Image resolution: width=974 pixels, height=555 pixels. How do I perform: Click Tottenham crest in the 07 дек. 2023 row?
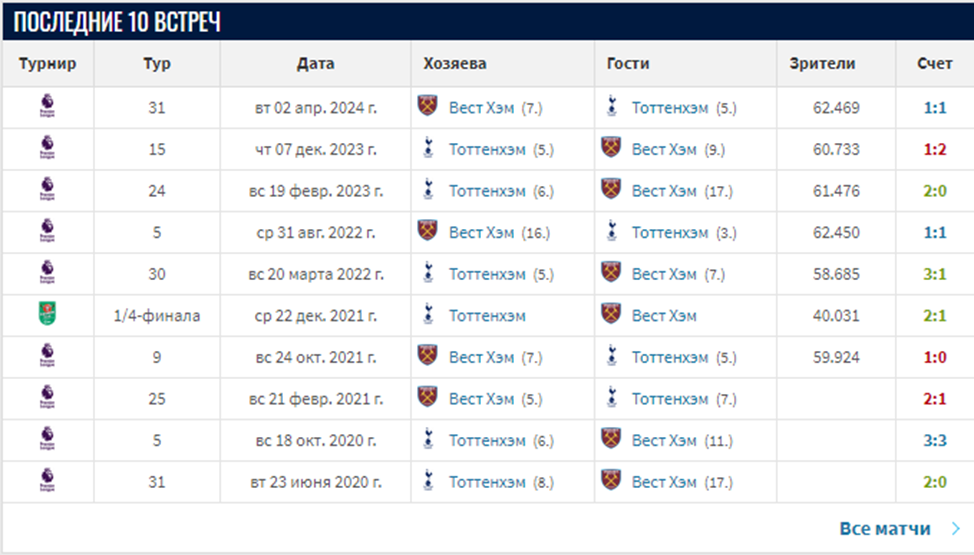coord(428,149)
